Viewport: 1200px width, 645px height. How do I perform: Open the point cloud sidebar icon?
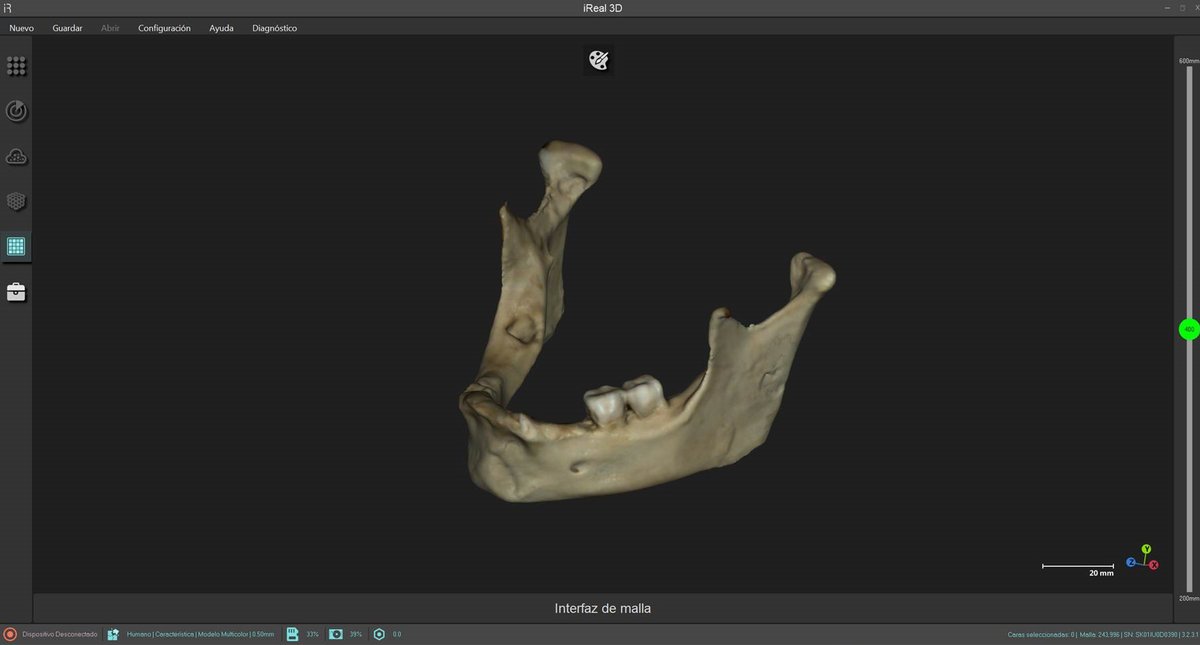[x=16, y=156]
